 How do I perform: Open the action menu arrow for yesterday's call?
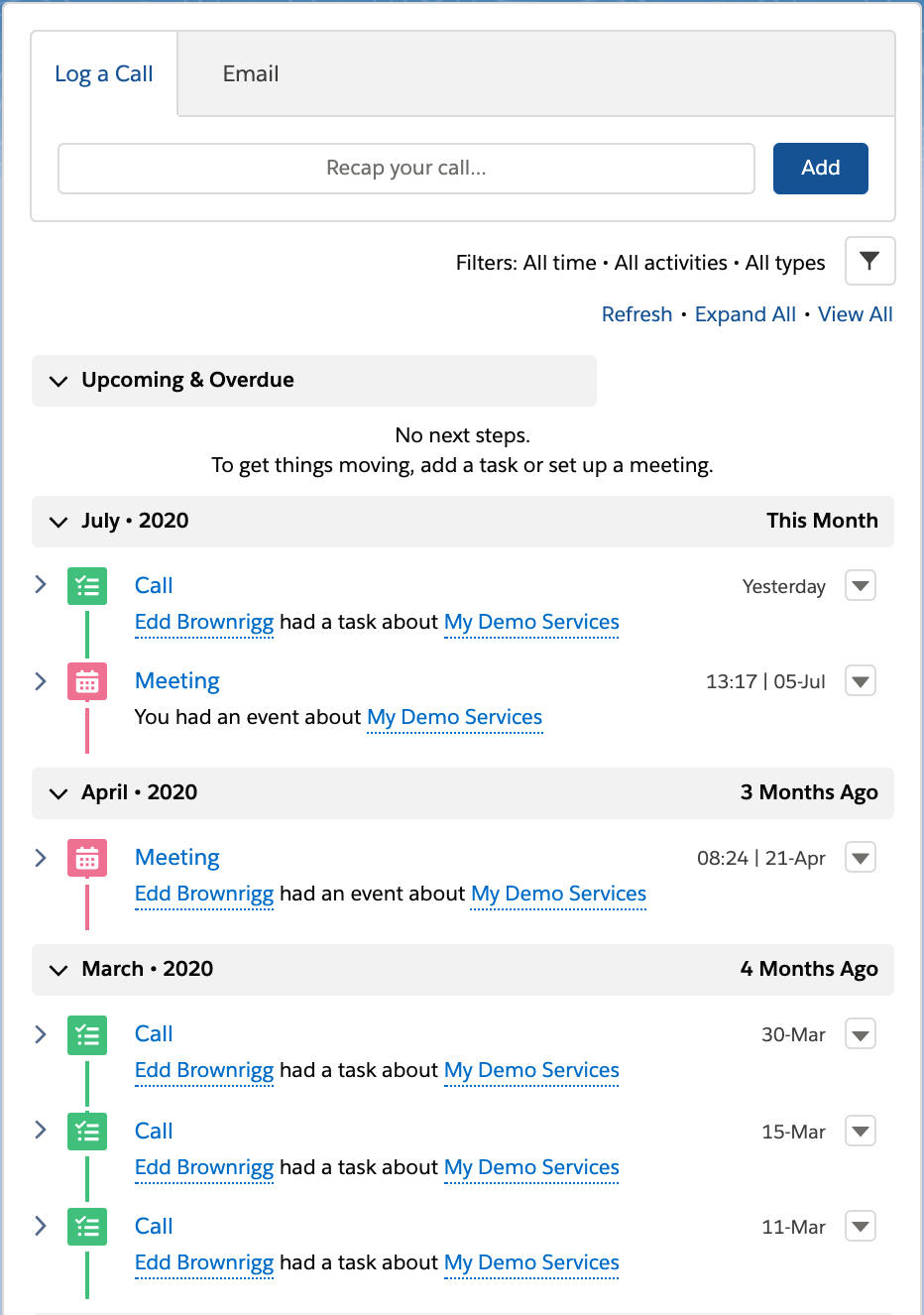tap(861, 585)
